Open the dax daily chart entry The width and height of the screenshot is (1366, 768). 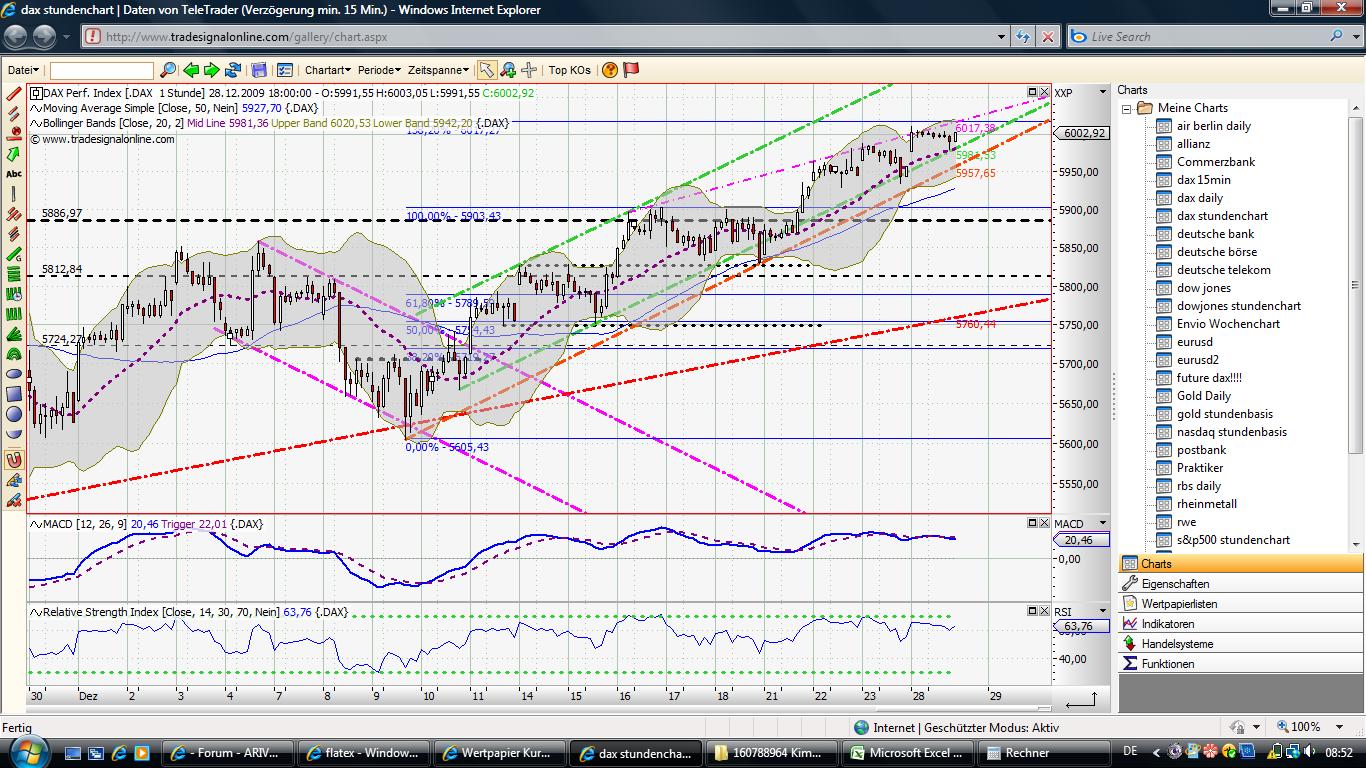point(1199,198)
